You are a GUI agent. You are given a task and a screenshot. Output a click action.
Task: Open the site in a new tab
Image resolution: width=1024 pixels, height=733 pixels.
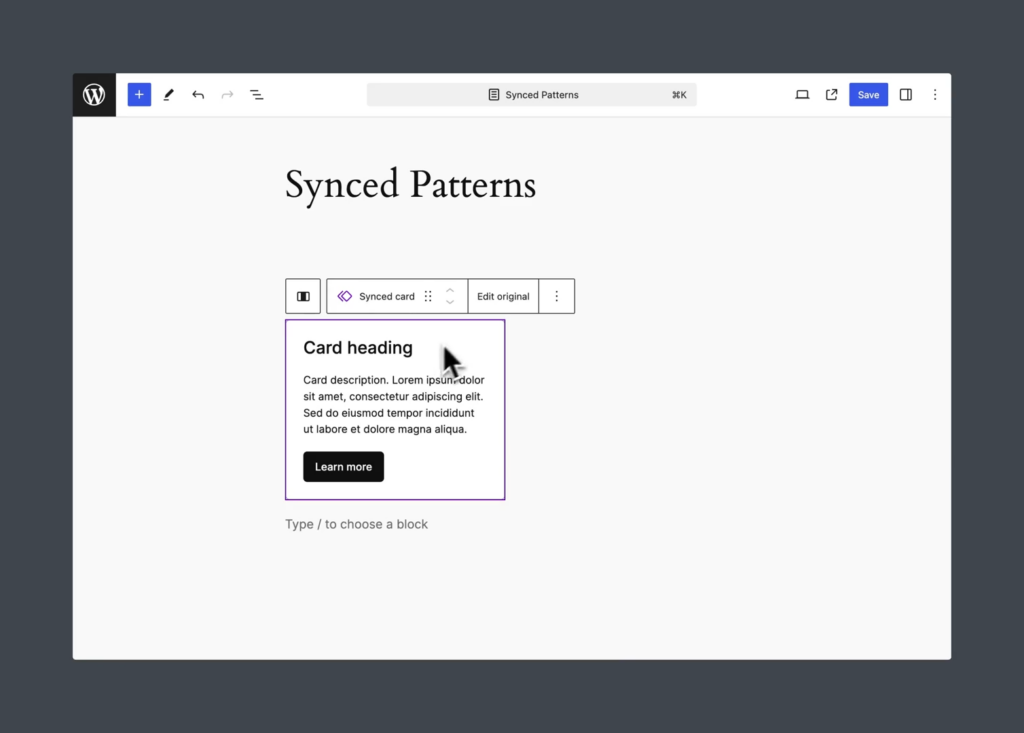[x=832, y=94]
